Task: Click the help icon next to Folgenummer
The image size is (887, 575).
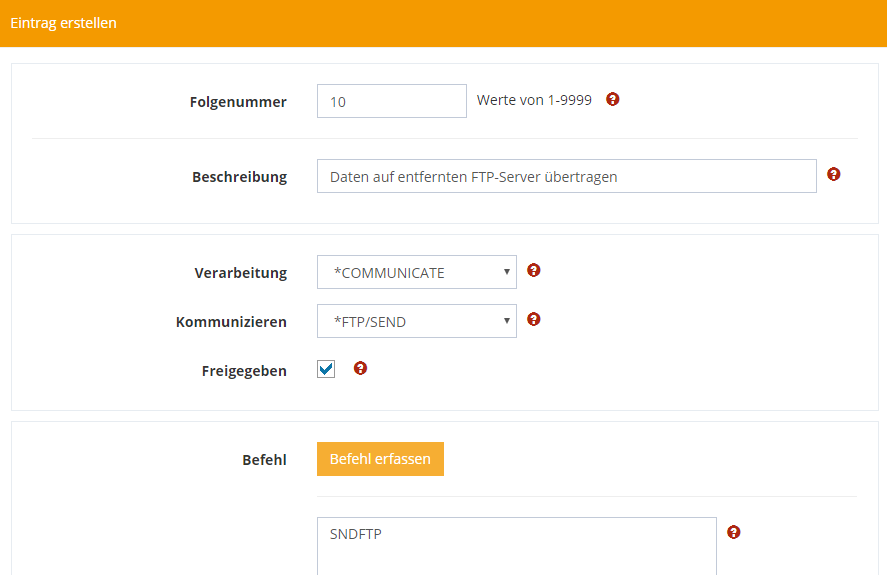Action: pos(613,100)
